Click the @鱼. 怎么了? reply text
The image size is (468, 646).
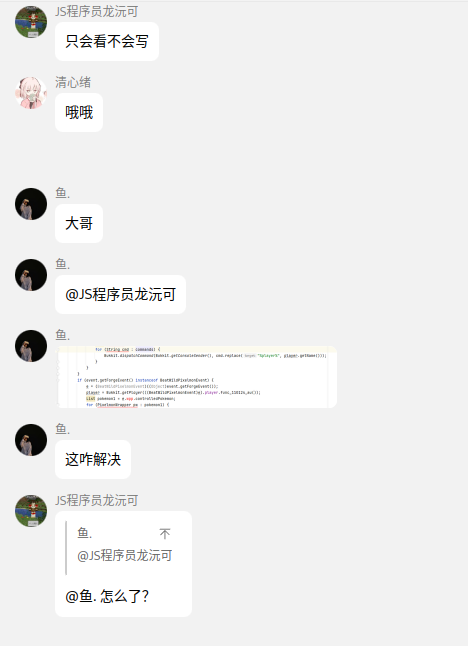click(x=107, y=596)
